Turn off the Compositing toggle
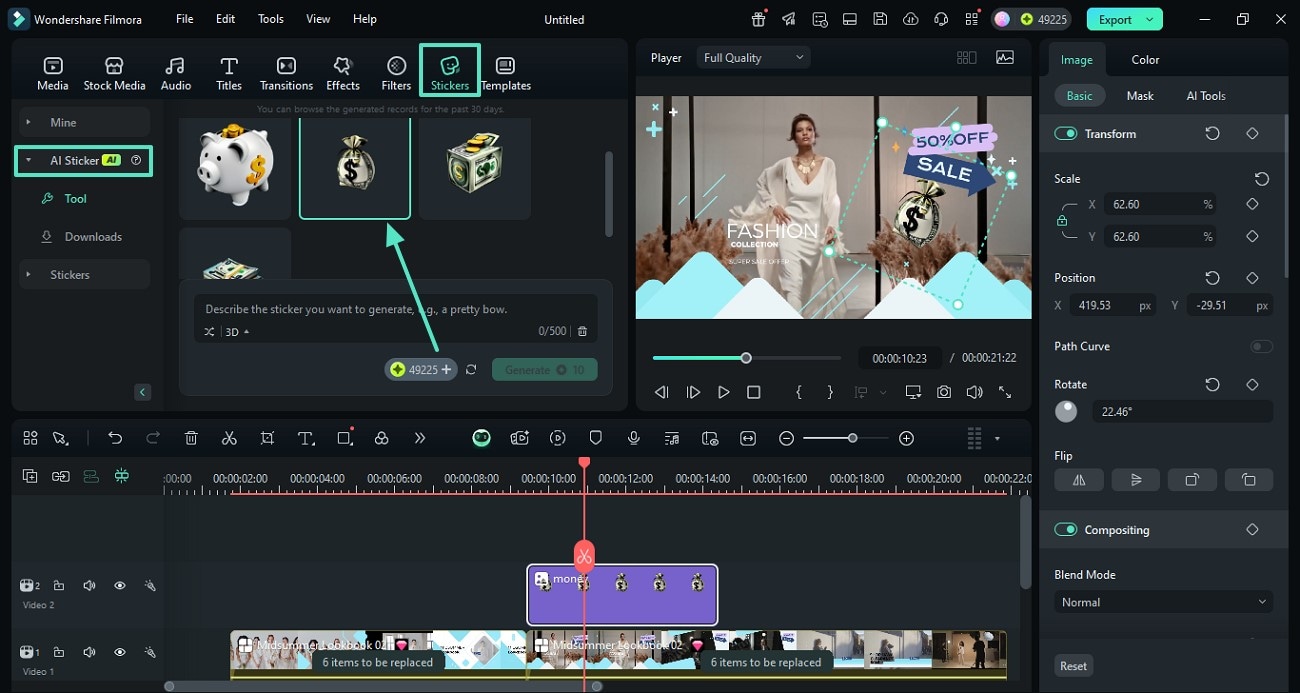 [1065, 529]
